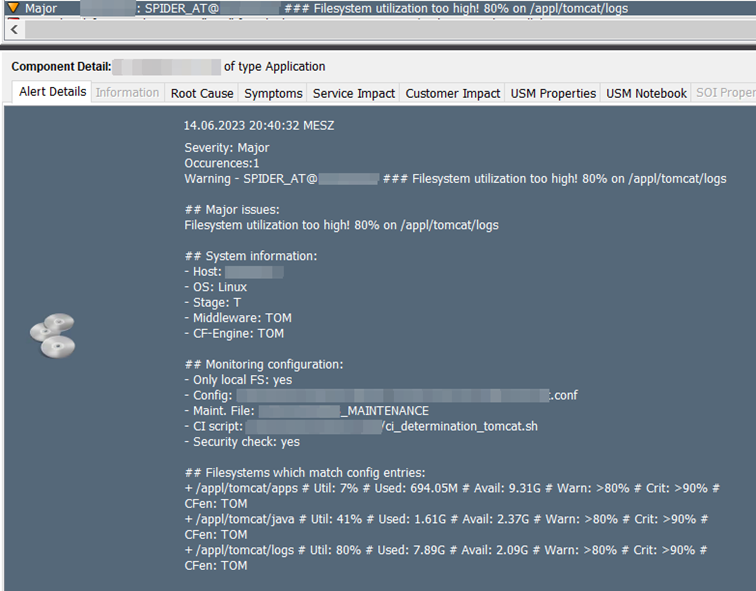Switch to the Information tab
756x591 pixels.
click(x=127, y=93)
